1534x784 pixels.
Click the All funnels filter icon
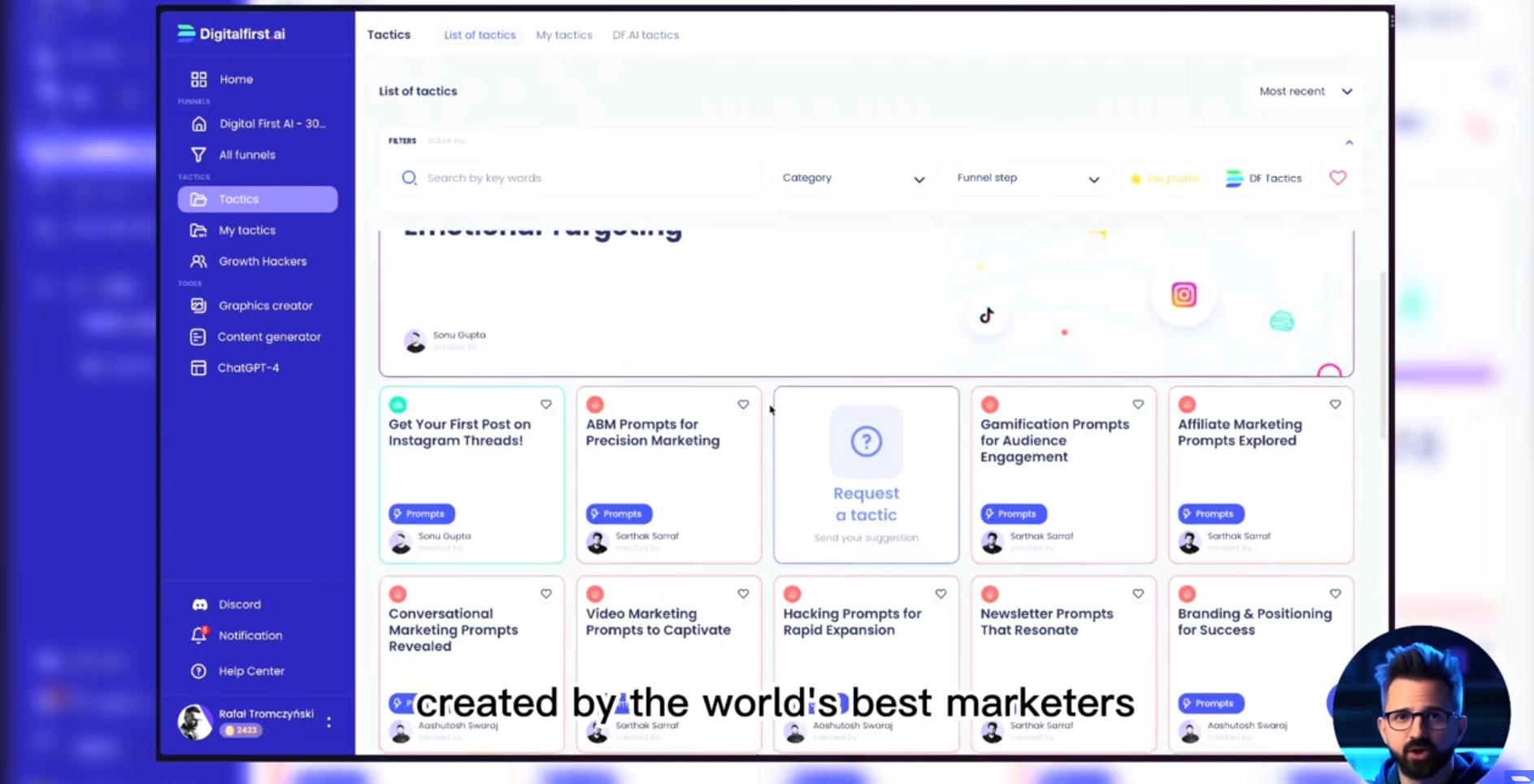click(198, 154)
